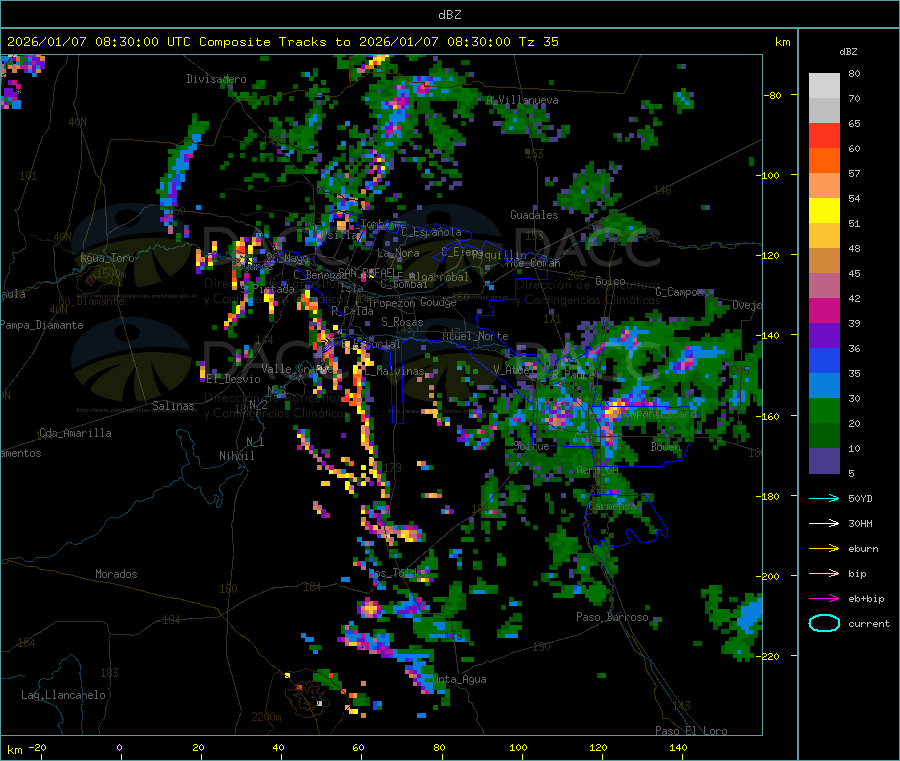Click the 50YD cyan arrow legend icon
Viewport: 900px width, 761px height.
(x=824, y=498)
